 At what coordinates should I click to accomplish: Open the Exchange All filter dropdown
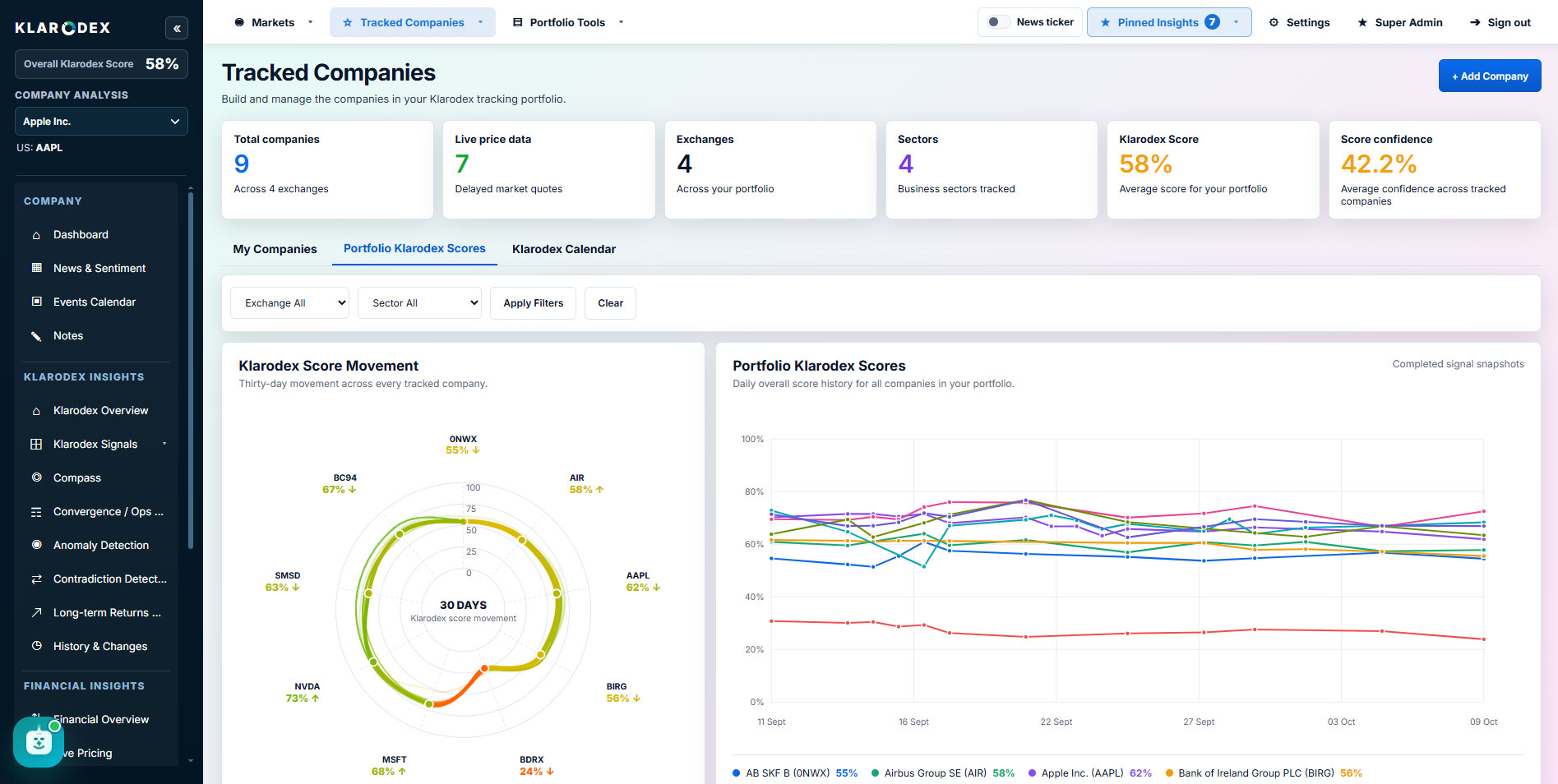[289, 303]
